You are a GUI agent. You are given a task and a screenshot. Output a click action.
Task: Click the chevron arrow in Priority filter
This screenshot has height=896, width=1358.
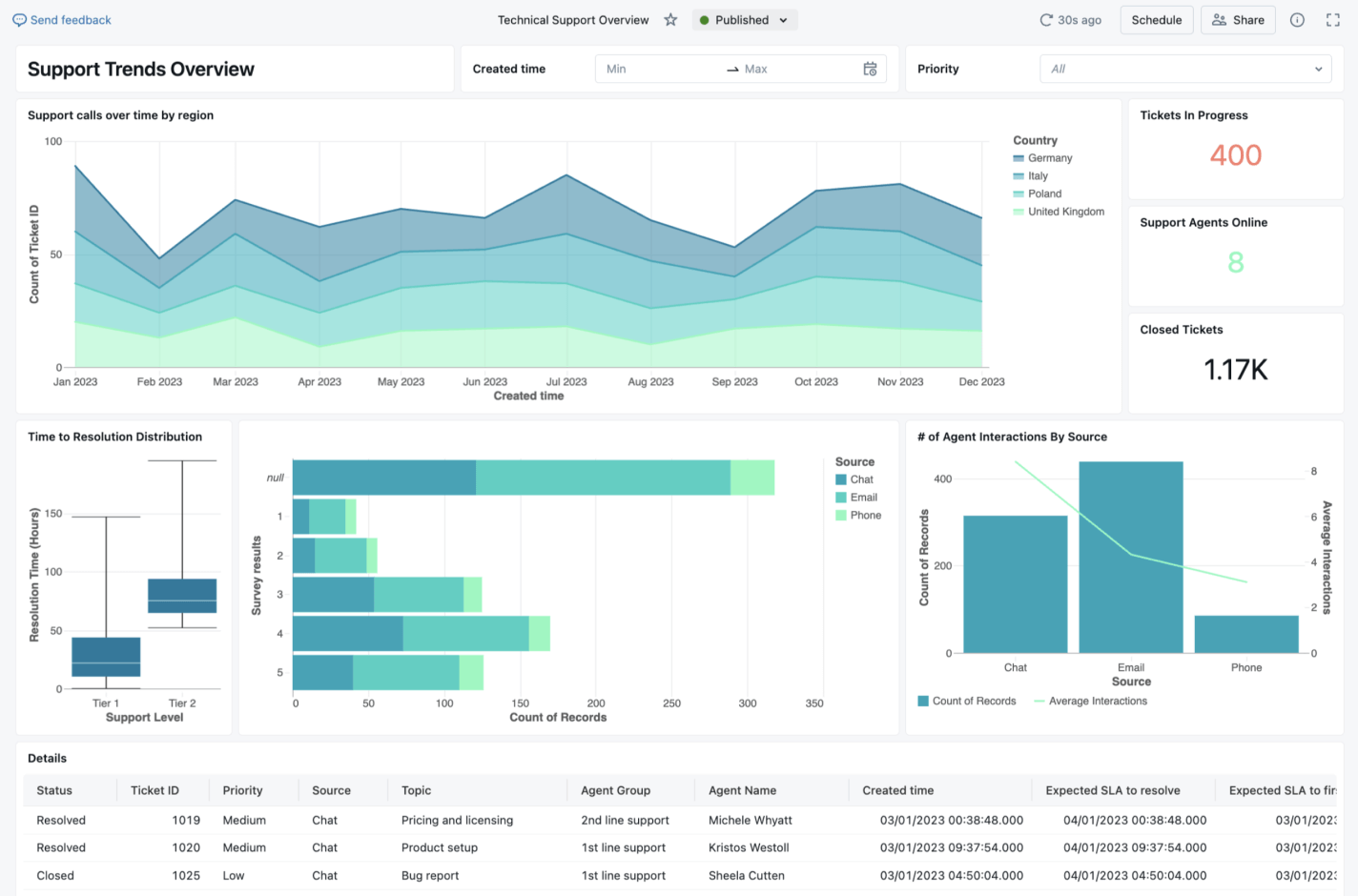[x=1318, y=69]
